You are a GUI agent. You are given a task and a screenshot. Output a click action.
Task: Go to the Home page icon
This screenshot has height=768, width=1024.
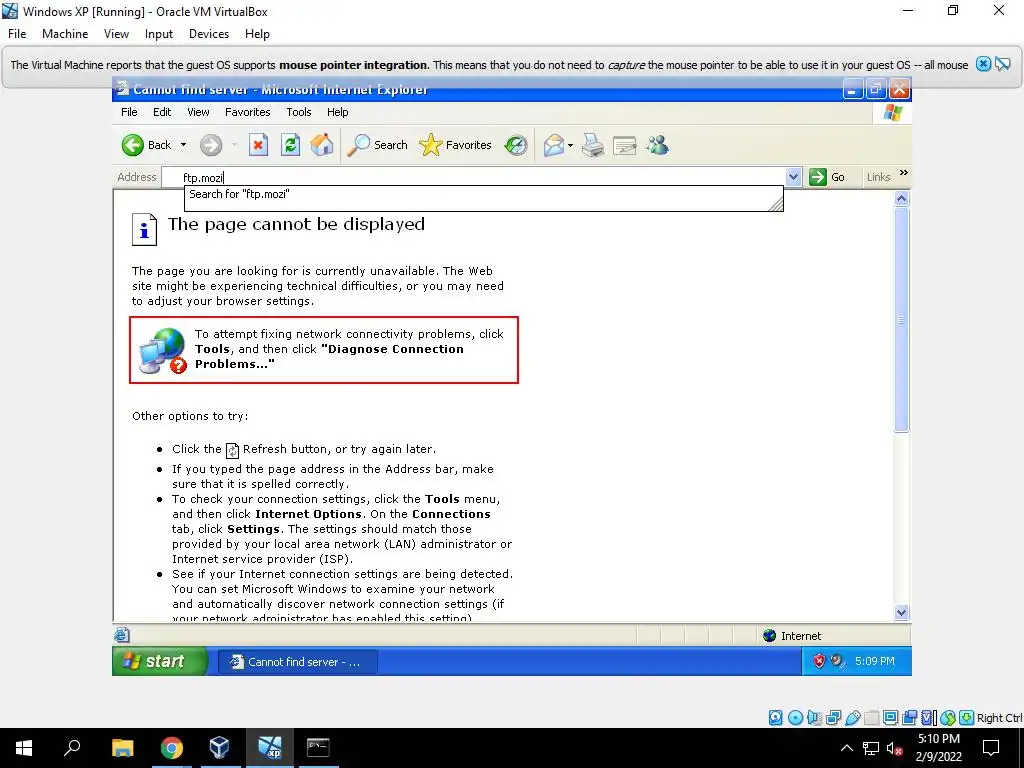(321, 145)
